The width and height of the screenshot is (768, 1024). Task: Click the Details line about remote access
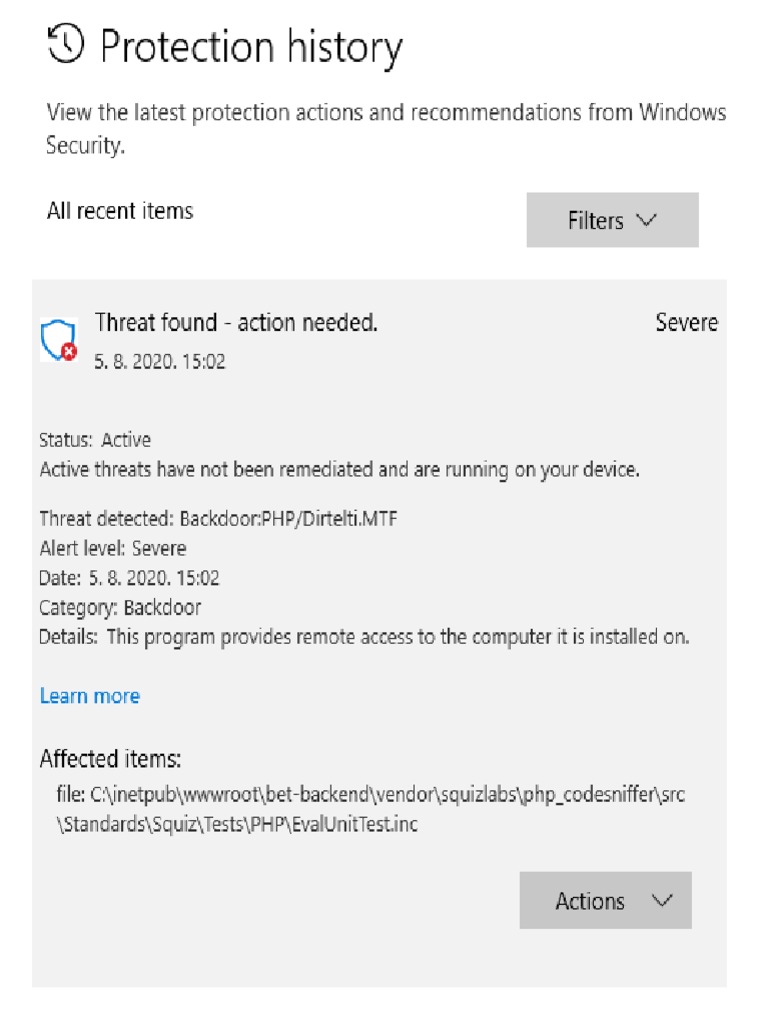click(364, 636)
